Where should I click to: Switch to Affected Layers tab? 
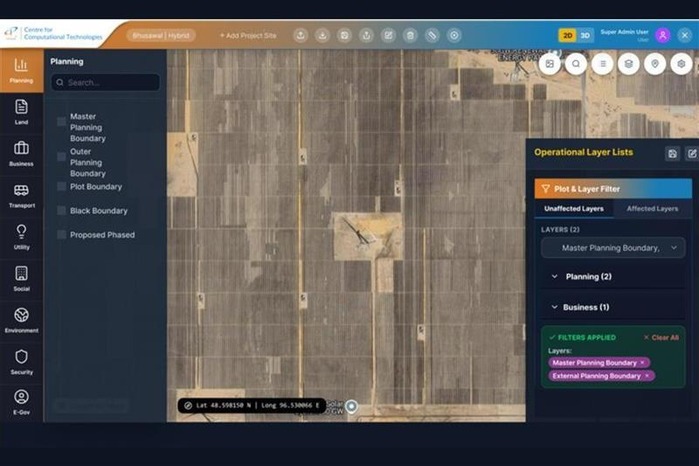click(652, 209)
